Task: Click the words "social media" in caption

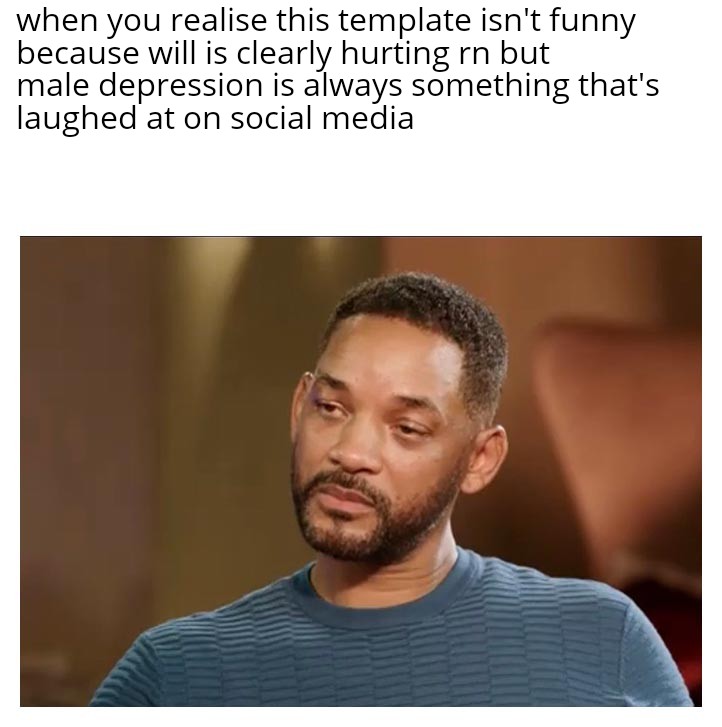Action: point(322,118)
